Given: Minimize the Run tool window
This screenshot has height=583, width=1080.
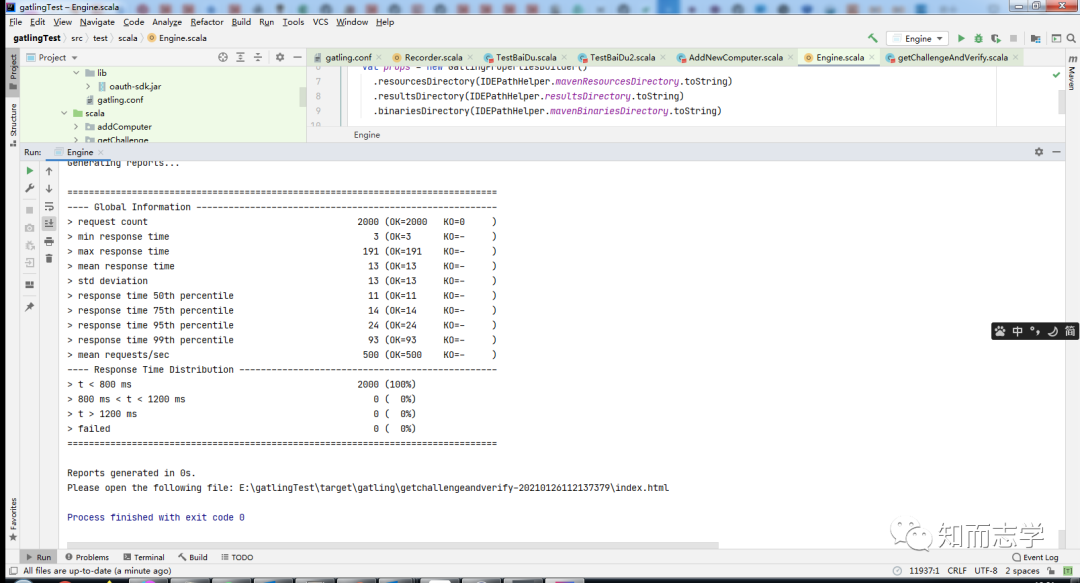Looking at the screenshot, I should (1056, 152).
